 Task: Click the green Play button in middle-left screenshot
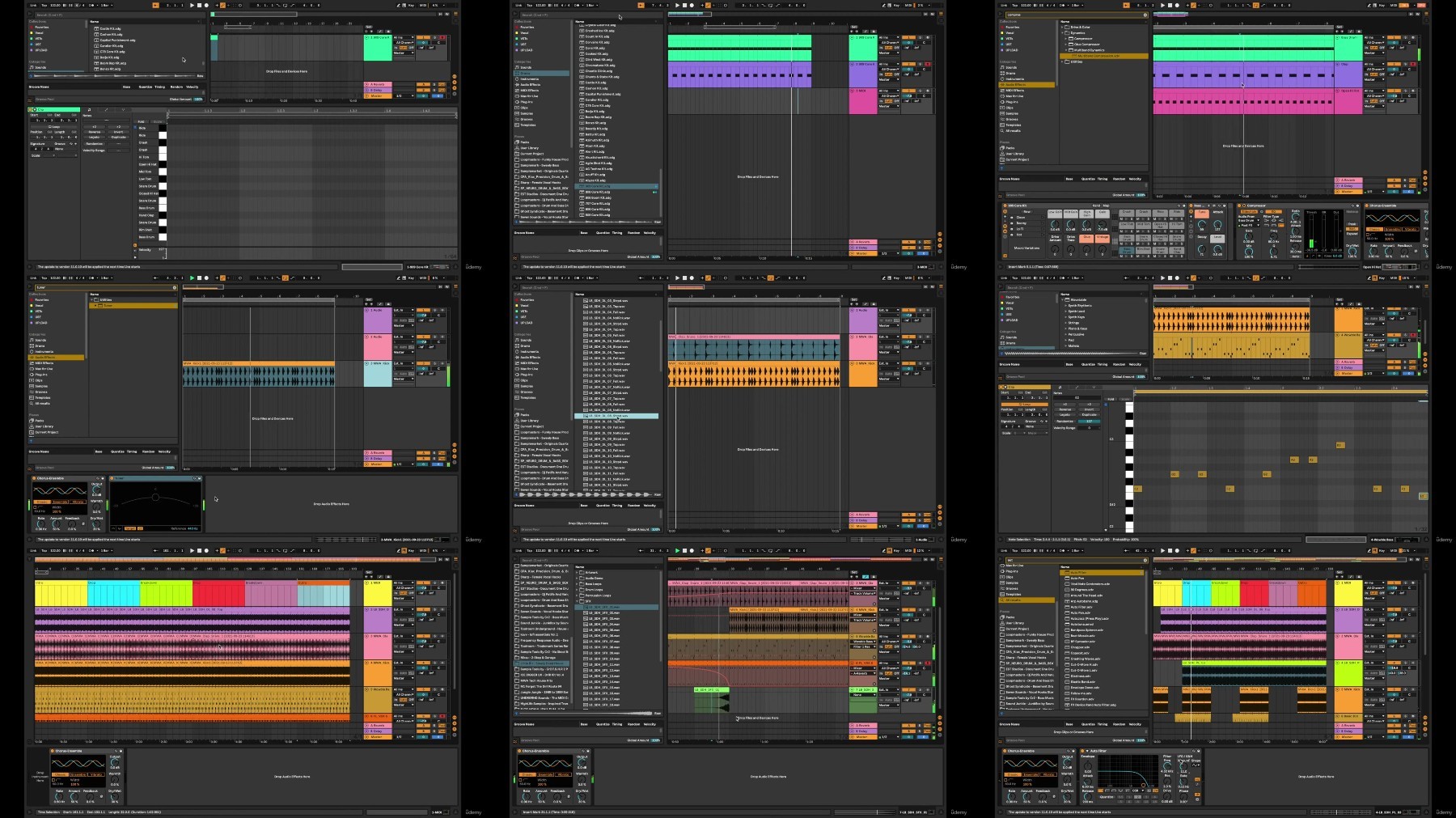pos(192,278)
